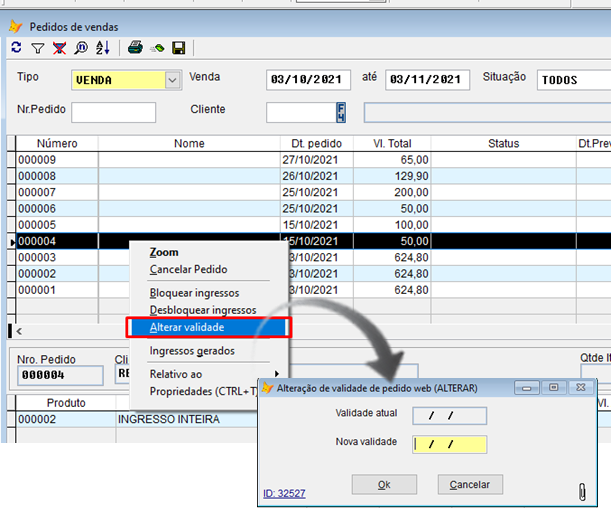Screen dimensions: 612x523
Task: Click the refresh icon in toolbar
Action: tap(16, 47)
